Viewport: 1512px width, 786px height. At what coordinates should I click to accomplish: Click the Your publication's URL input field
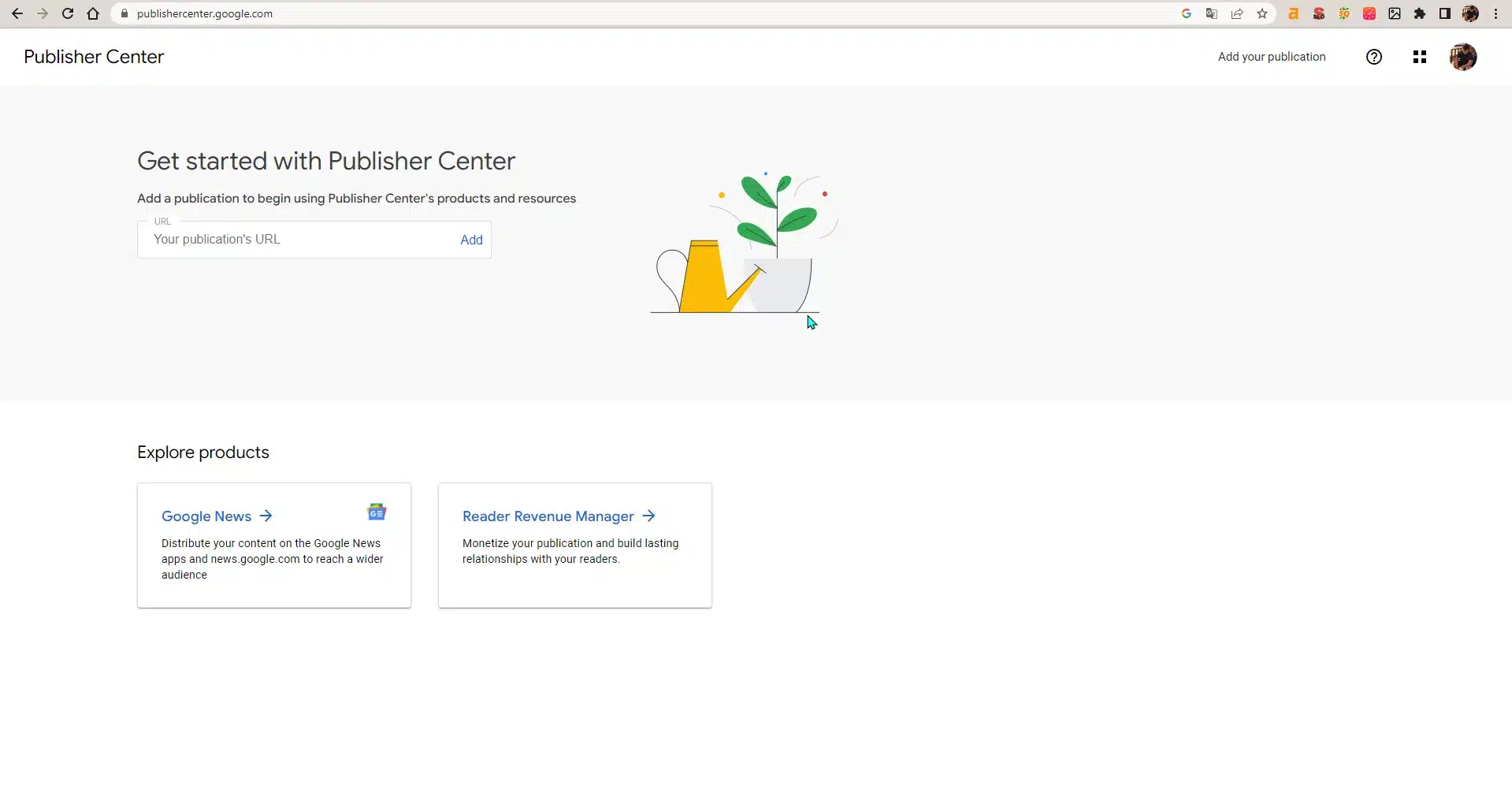click(299, 240)
